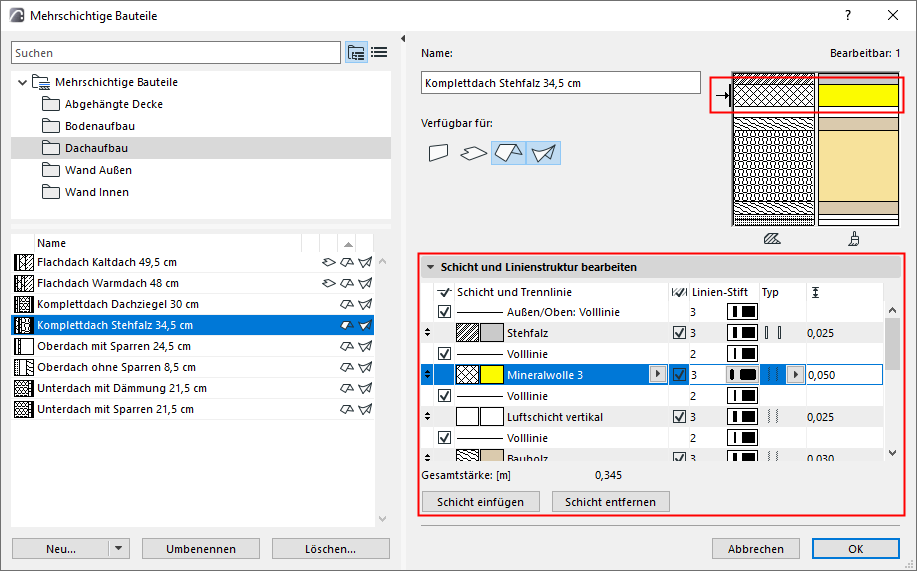917x571 pixels.
Task: Open Mineralwolle 3 material popup arrow
Action: (x=658, y=374)
